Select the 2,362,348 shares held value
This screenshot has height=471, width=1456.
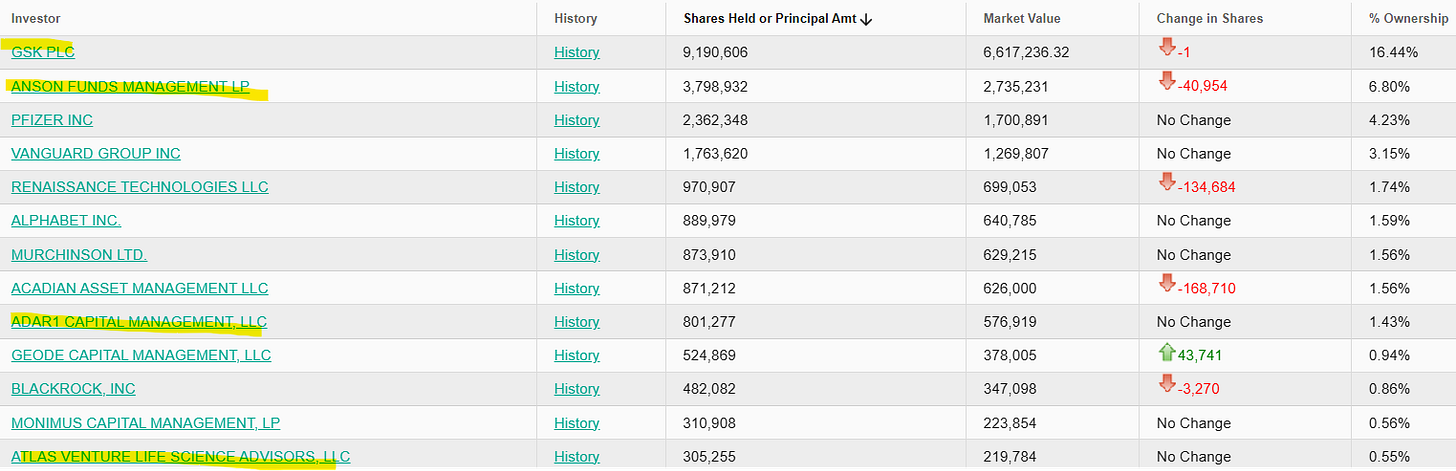715,120
